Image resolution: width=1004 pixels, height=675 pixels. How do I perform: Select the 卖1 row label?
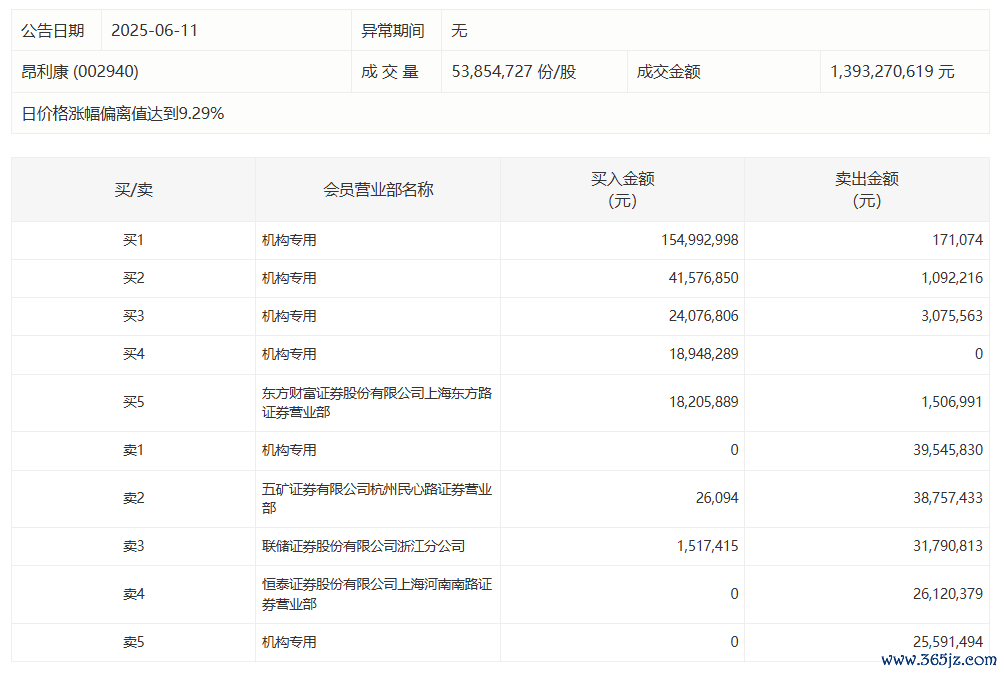[133, 450]
